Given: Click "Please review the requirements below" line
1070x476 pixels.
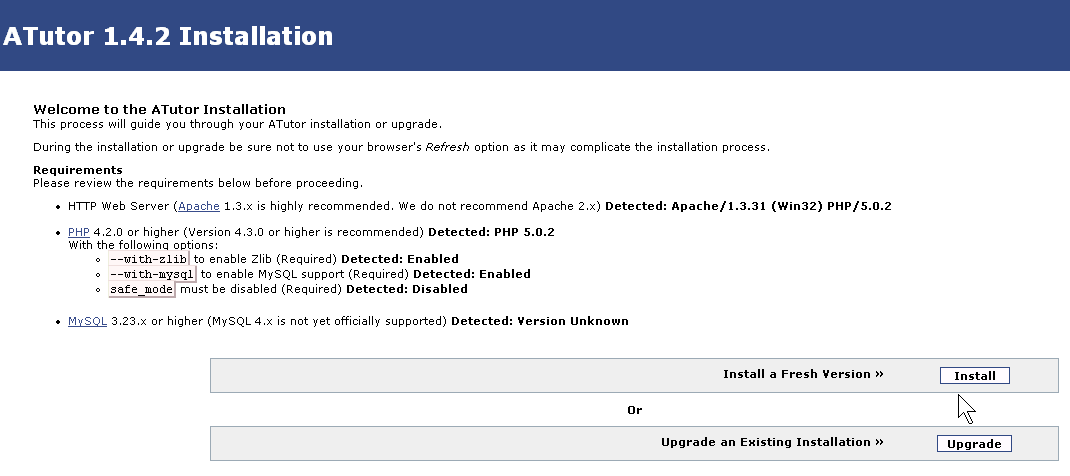Looking at the screenshot, I should [198, 183].
